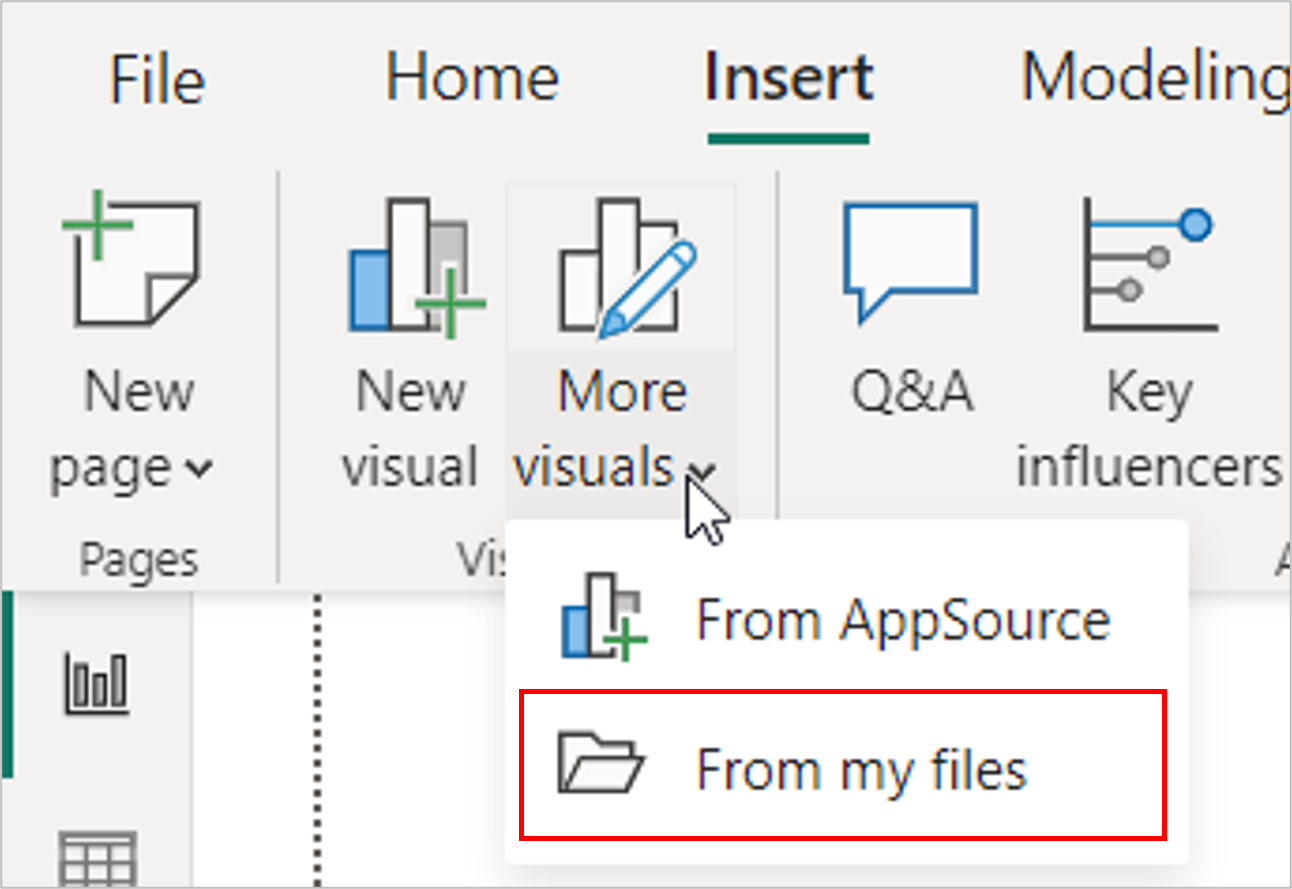The height and width of the screenshot is (889, 1292).
Task: Switch to Report view in left sidebar
Action: [96, 683]
